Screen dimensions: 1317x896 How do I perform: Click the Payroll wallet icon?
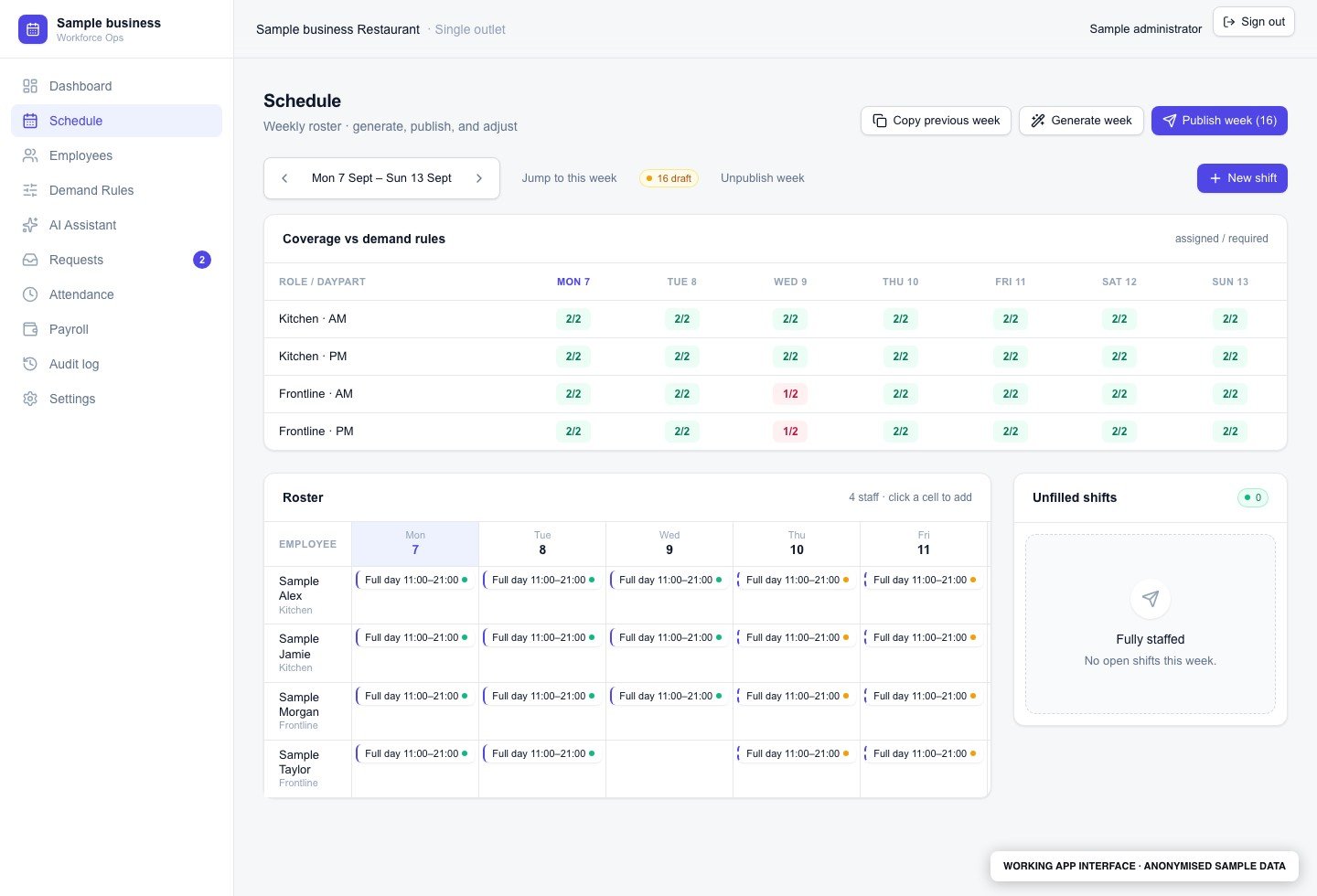[x=30, y=329]
